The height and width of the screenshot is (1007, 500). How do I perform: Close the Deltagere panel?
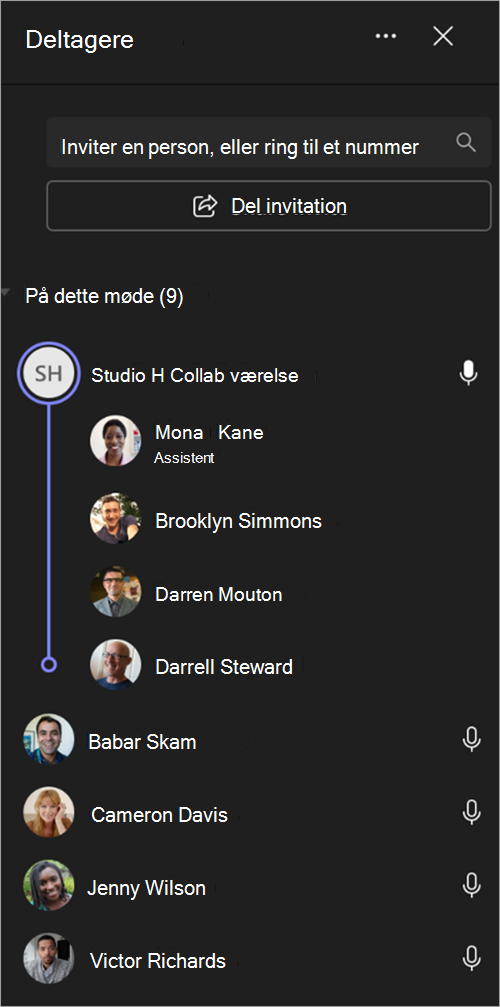click(443, 37)
